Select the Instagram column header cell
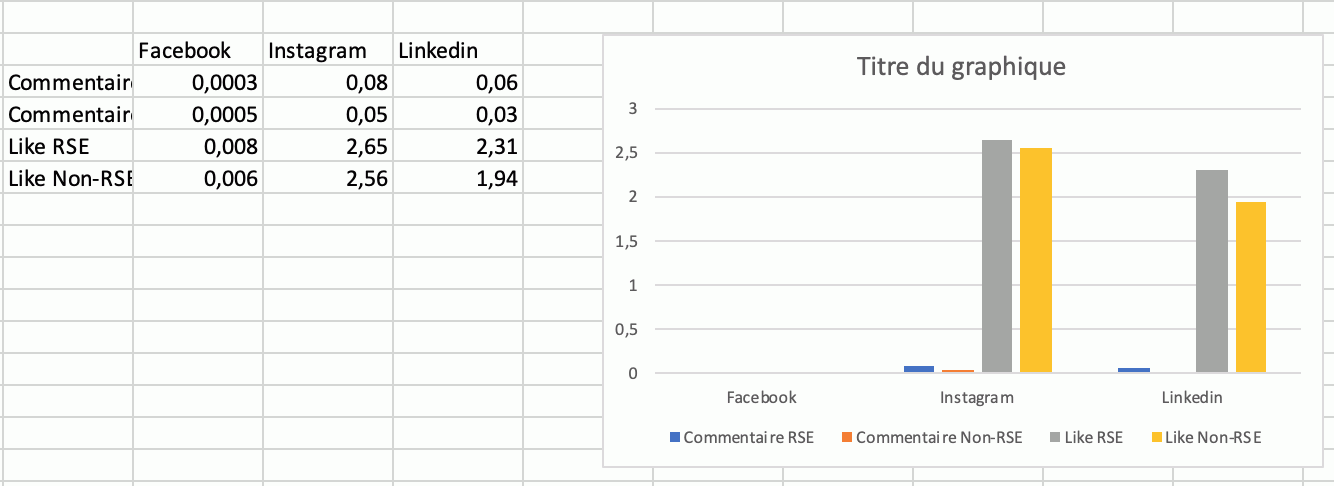 tap(328, 50)
